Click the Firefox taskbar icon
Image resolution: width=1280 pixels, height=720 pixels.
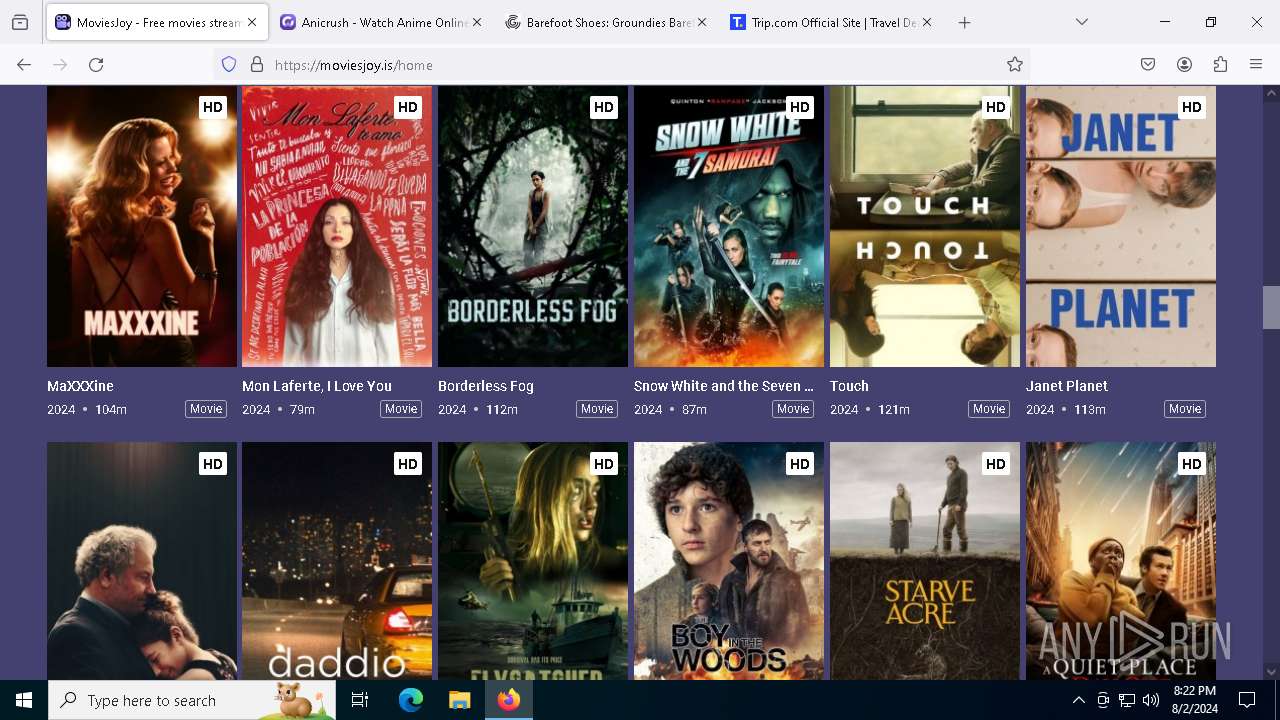(x=509, y=700)
